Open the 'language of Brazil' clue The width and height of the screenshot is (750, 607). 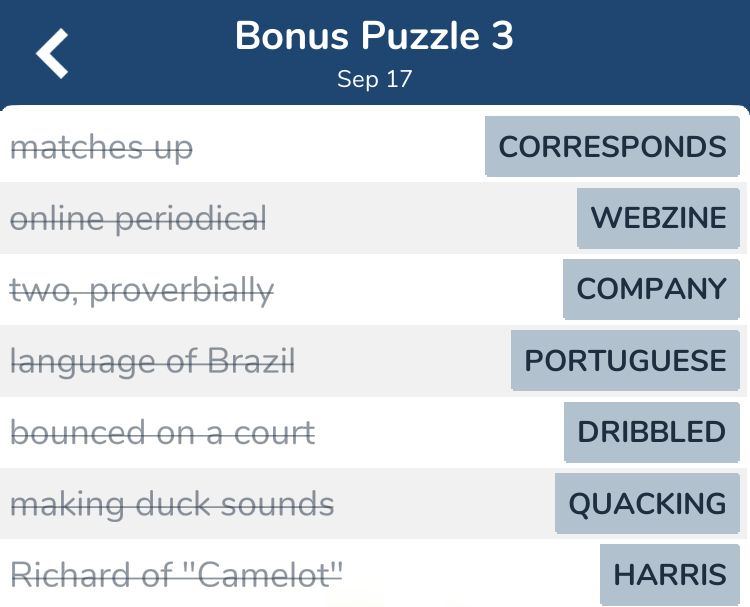152,361
